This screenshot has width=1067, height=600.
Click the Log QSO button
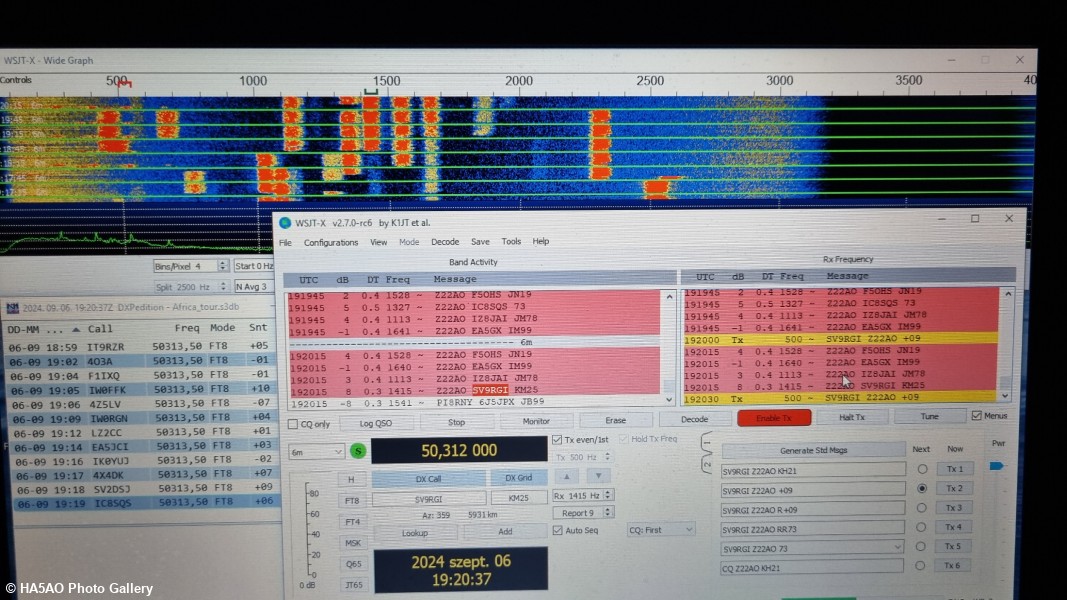click(x=376, y=423)
